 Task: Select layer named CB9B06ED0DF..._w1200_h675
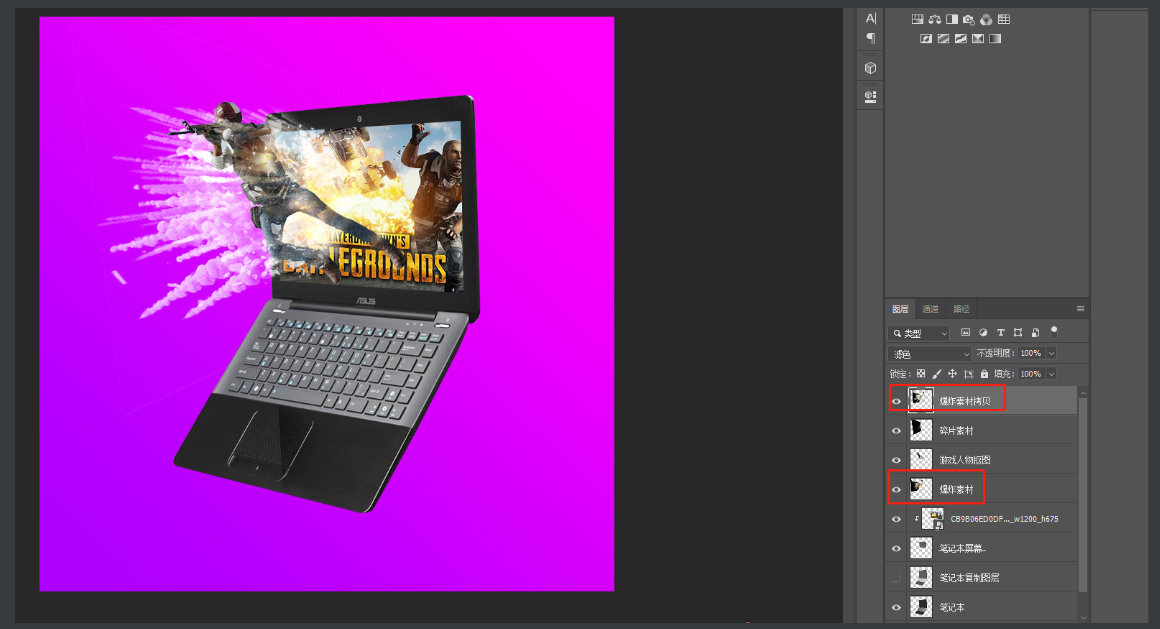pyautogui.click(x=1004, y=519)
